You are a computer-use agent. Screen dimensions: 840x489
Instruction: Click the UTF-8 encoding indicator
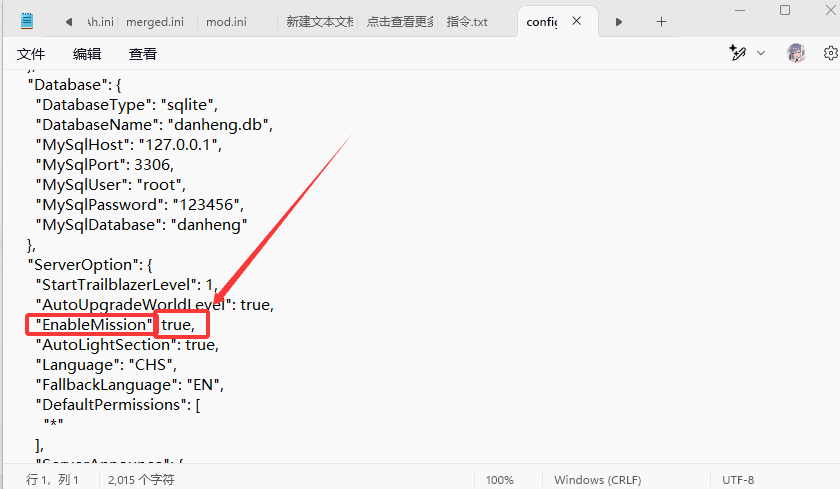click(737, 480)
